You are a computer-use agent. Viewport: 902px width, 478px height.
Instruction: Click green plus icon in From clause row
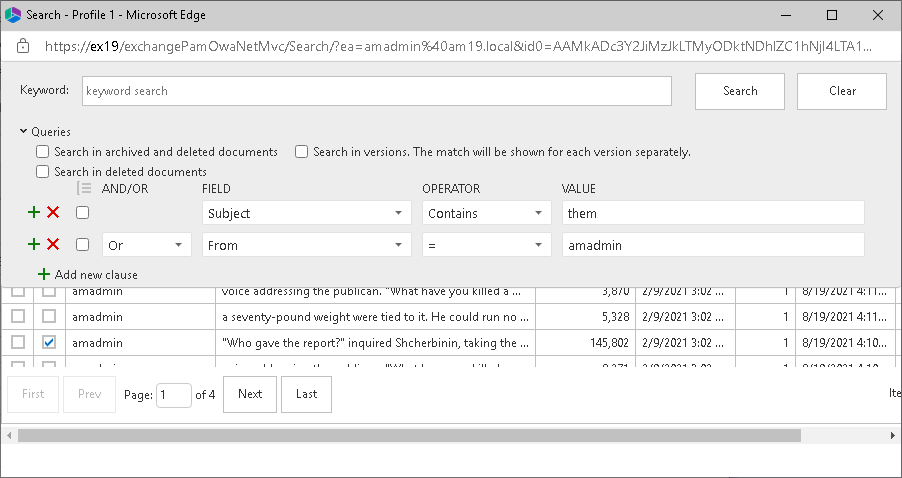34,245
